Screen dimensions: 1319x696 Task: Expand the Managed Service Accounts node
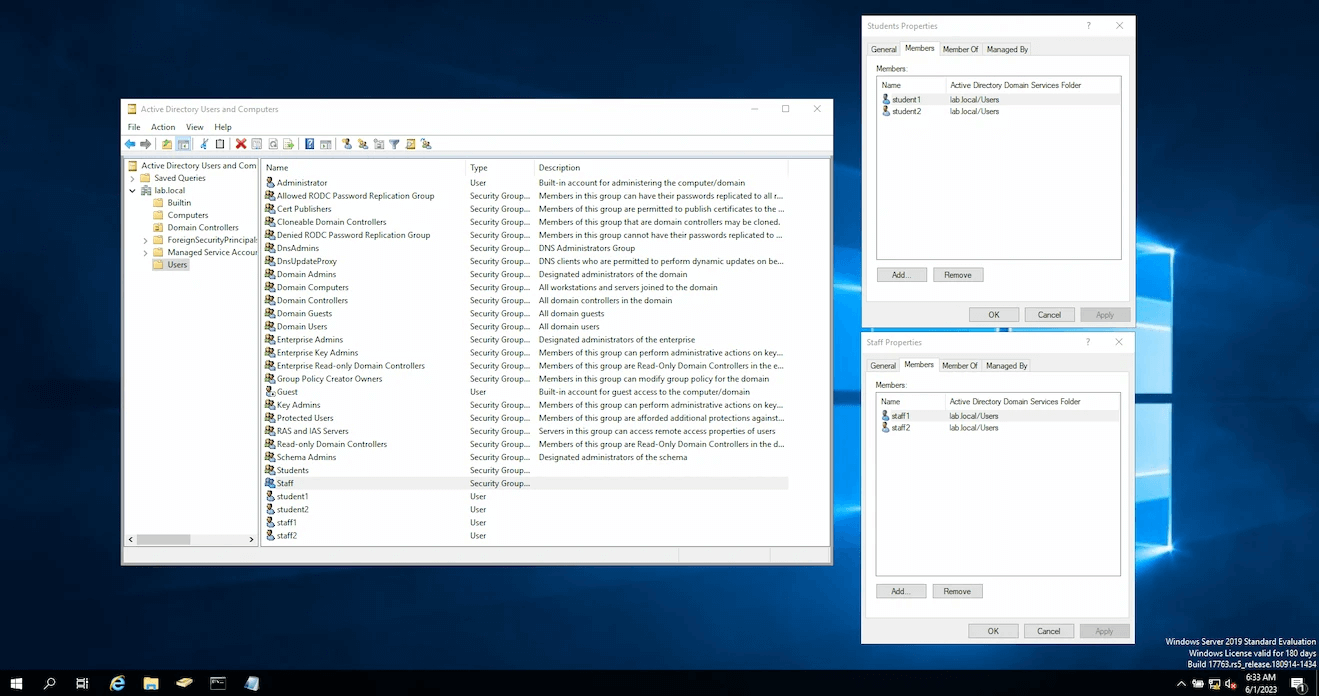(x=145, y=253)
